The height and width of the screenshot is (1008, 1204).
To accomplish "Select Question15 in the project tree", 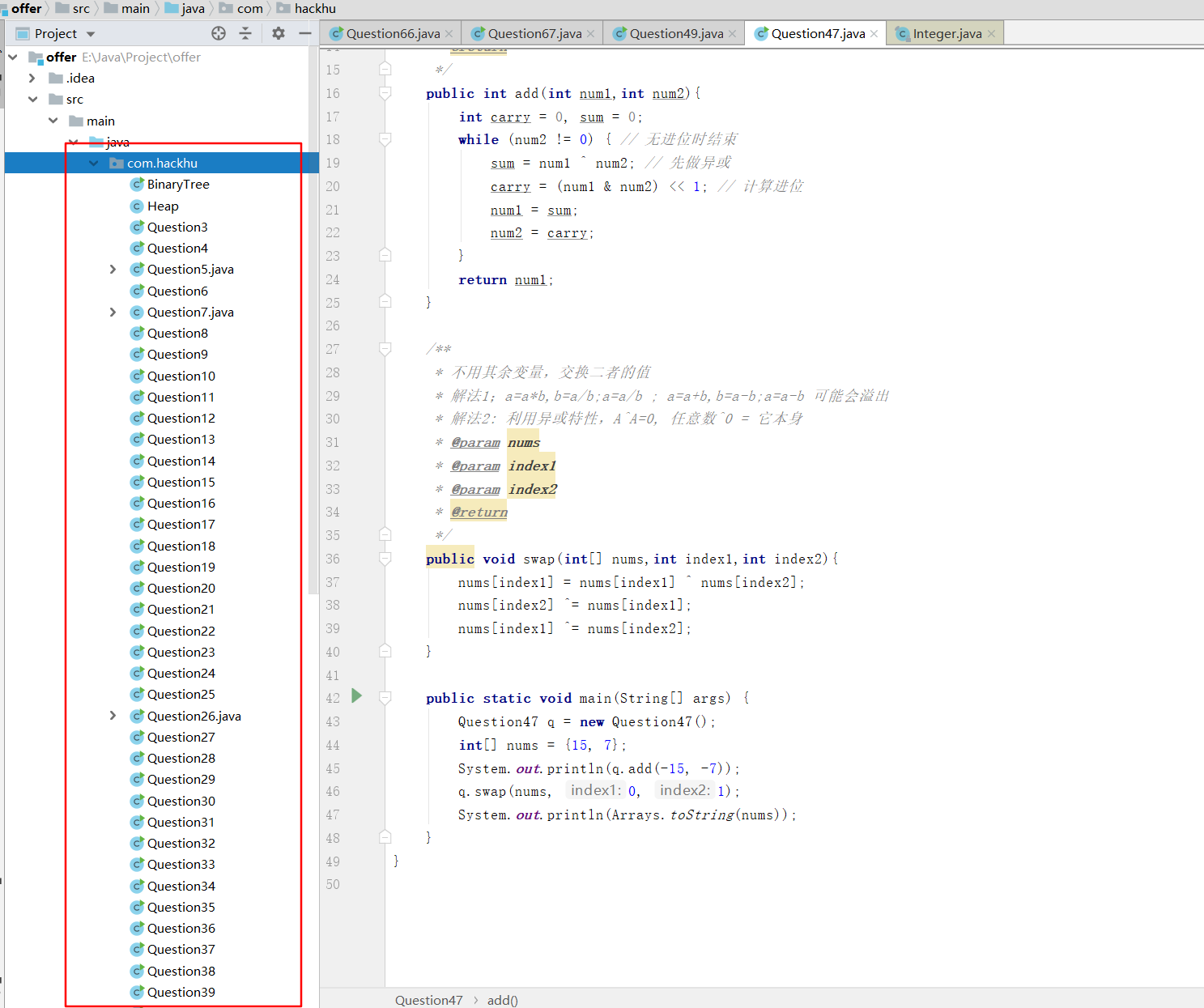I will click(181, 482).
